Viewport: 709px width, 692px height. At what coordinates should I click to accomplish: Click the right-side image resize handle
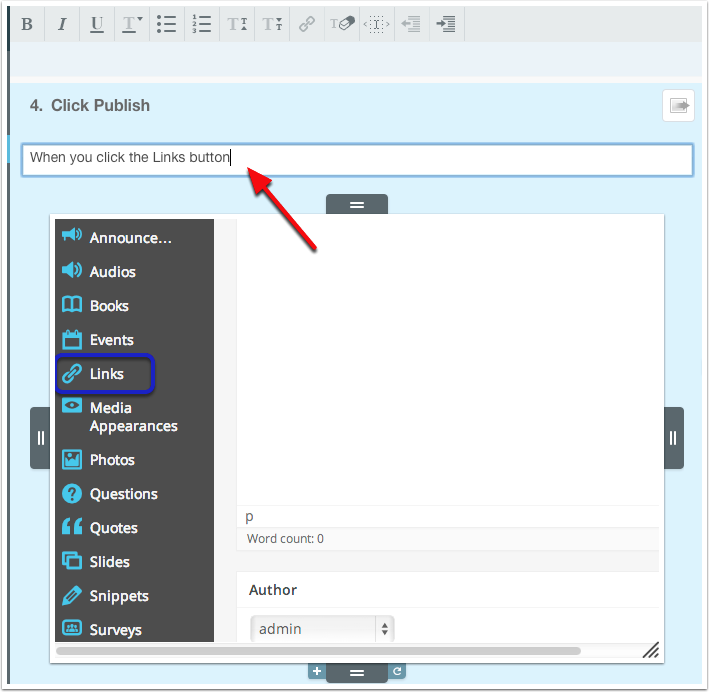click(x=673, y=438)
